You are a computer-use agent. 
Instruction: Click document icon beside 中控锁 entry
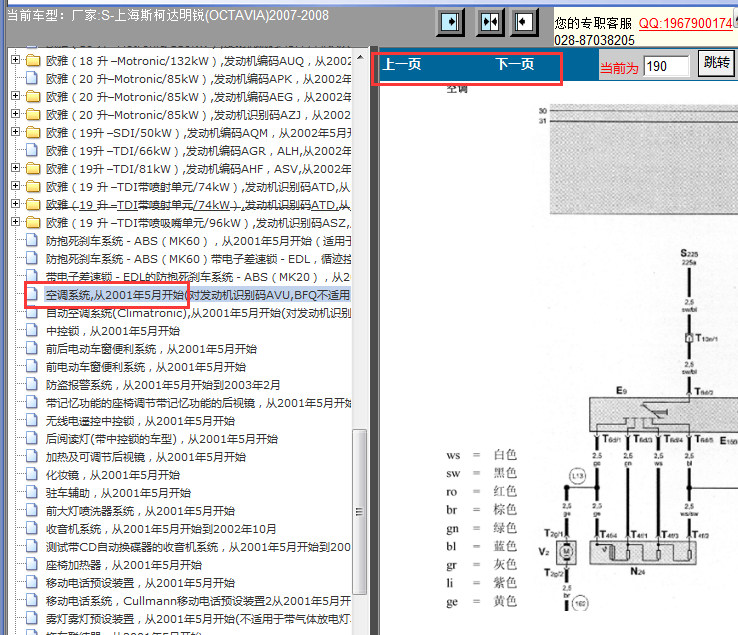click(x=32, y=331)
